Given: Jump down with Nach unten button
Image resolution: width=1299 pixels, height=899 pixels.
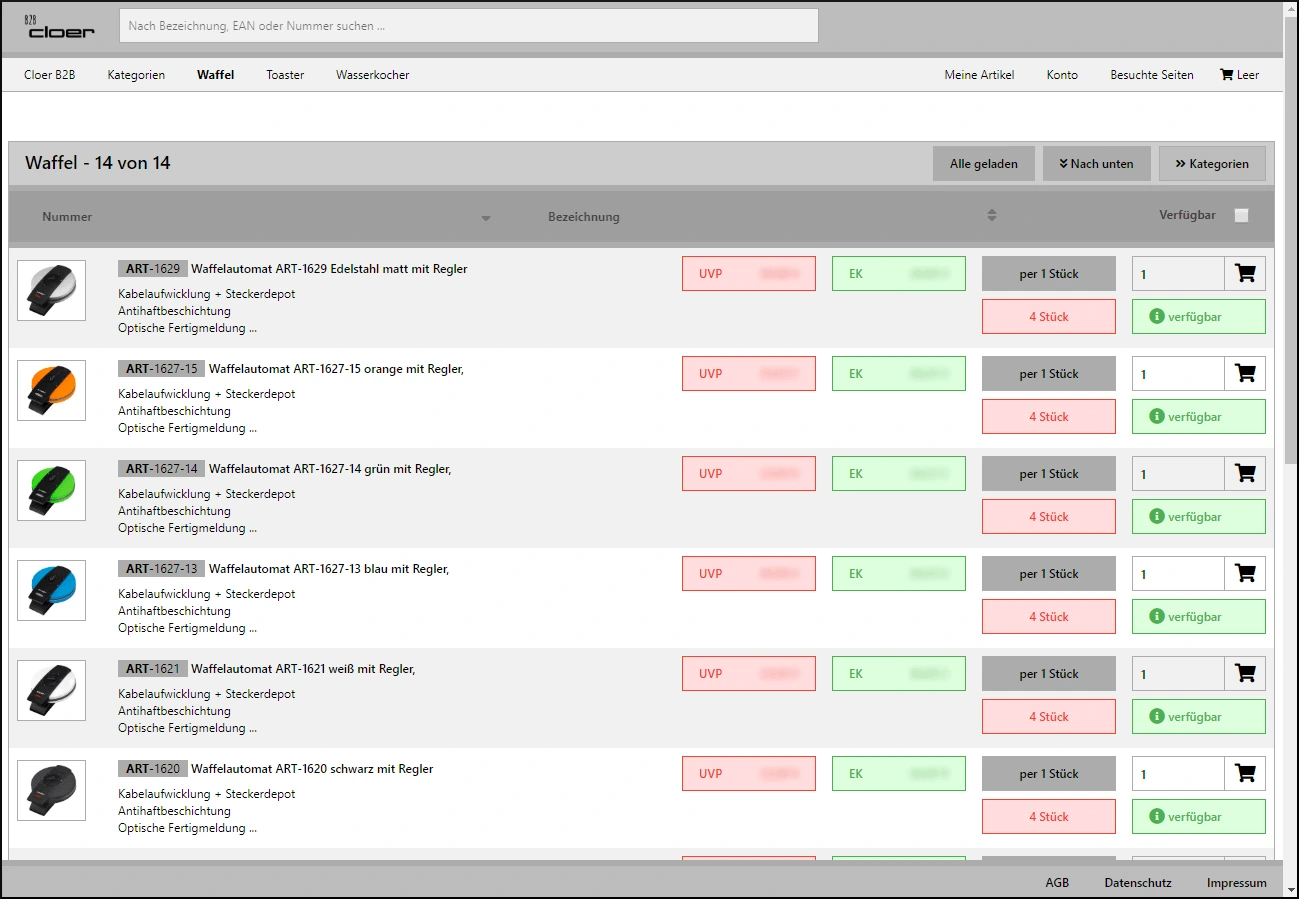Looking at the screenshot, I should tap(1096, 164).
